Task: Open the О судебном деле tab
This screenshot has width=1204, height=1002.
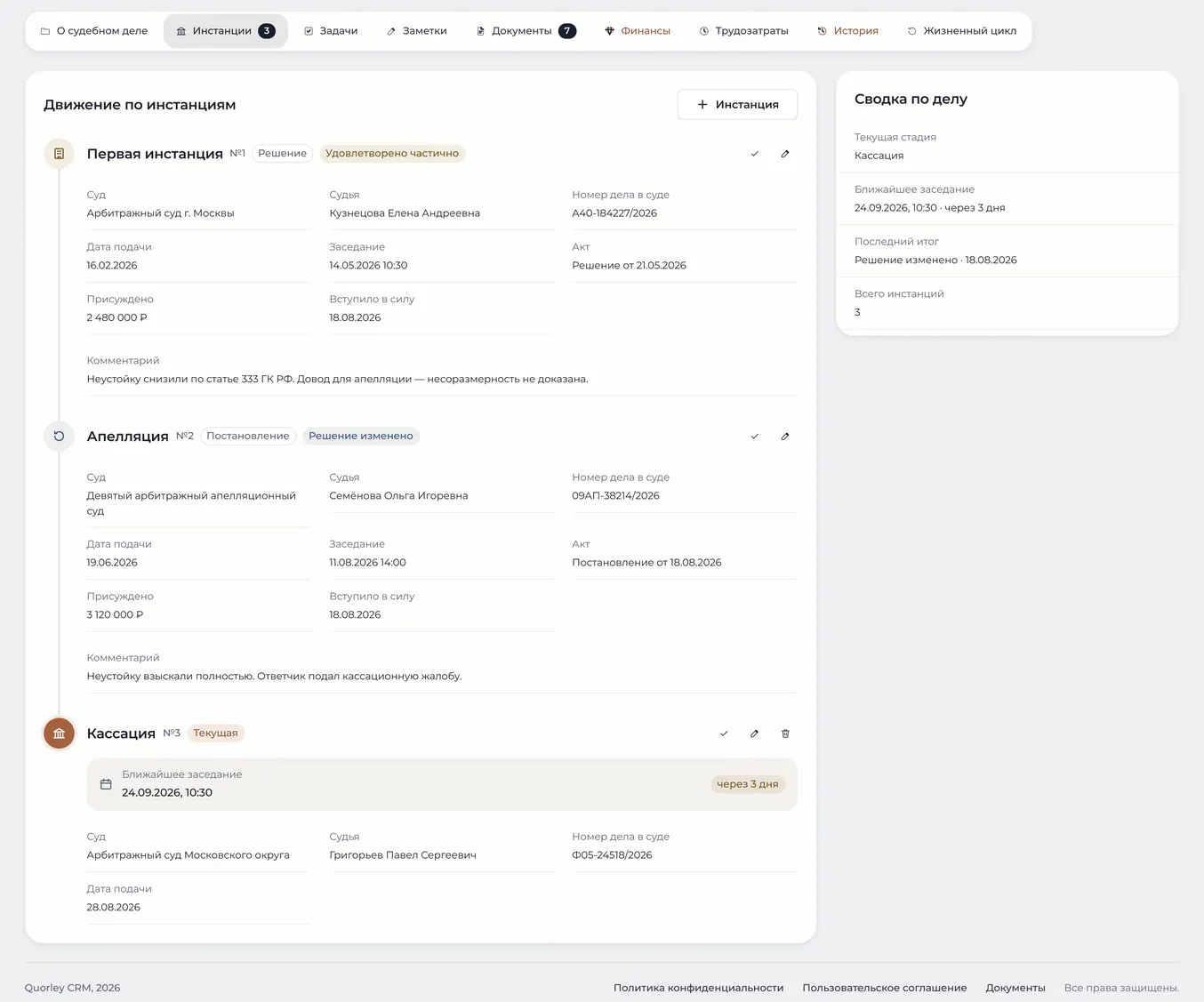Action: pyautogui.click(x=94, y=31)
